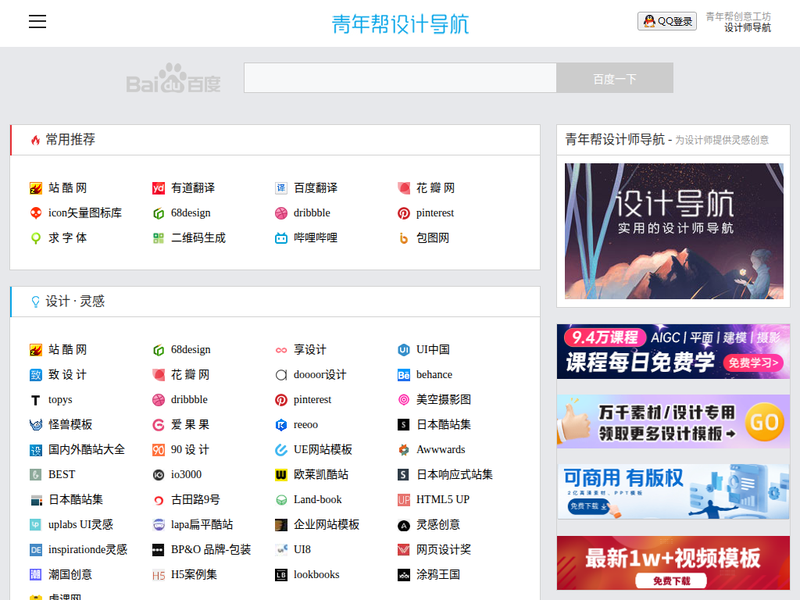Open the 日本响应式站集 link

click(455, 474)
